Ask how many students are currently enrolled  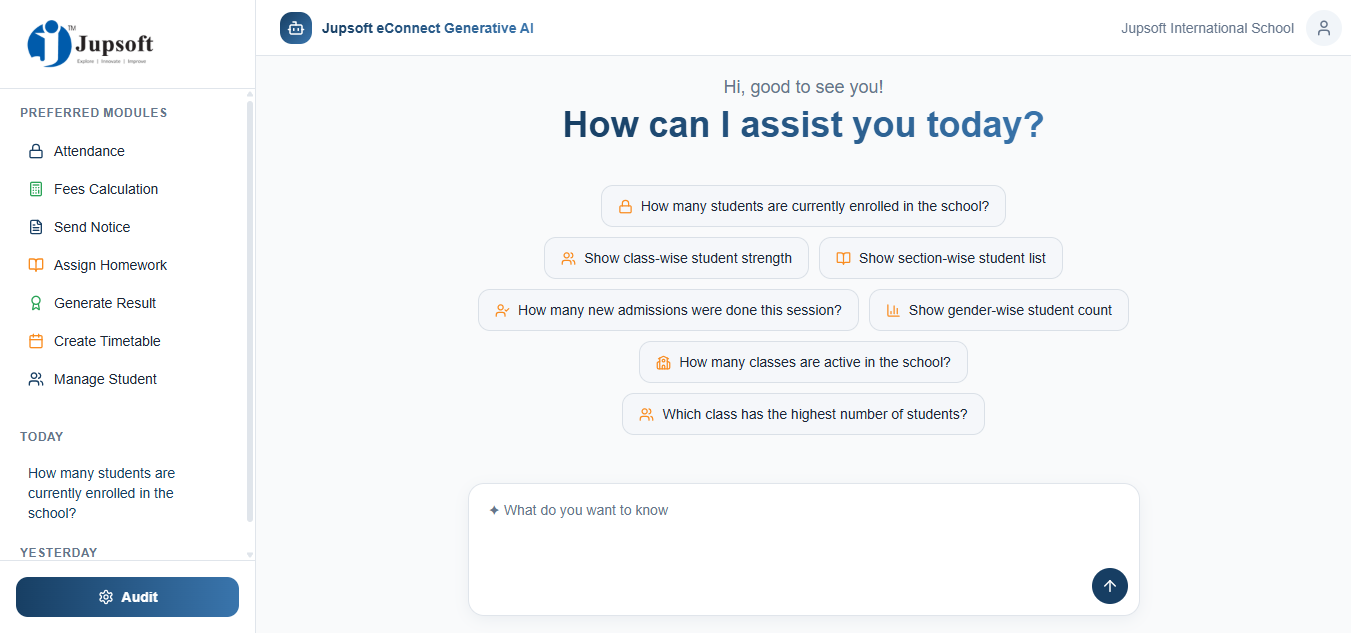pyautogui.click(x=803, y=206)
